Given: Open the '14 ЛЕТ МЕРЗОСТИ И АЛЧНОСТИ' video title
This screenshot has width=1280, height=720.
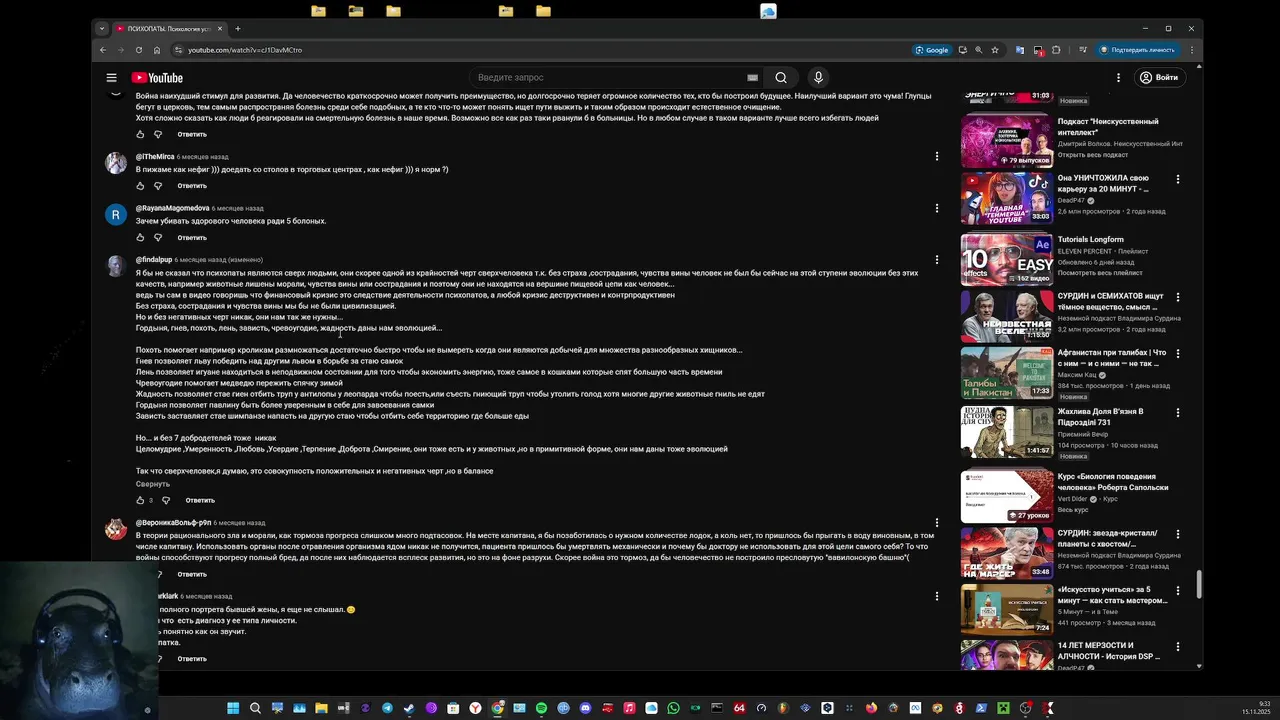Looking at the screenshot, I should (x=1109, y=651).
